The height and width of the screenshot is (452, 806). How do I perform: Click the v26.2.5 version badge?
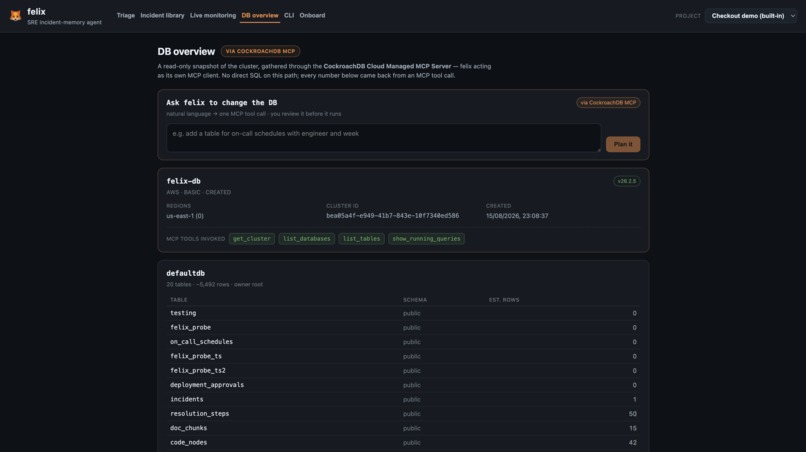tap(627, 181)
